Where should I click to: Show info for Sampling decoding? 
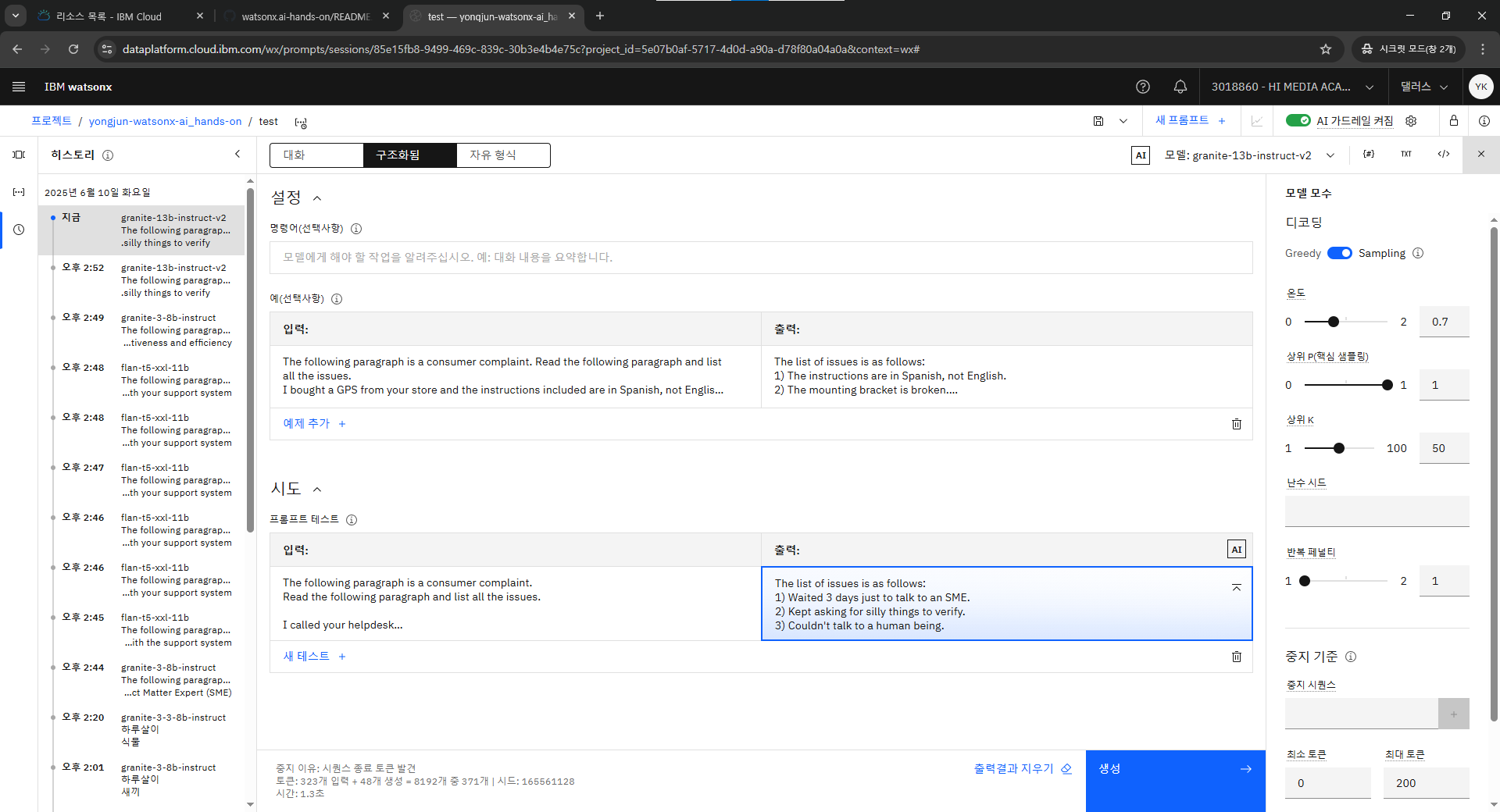(x=1418, y=253)
